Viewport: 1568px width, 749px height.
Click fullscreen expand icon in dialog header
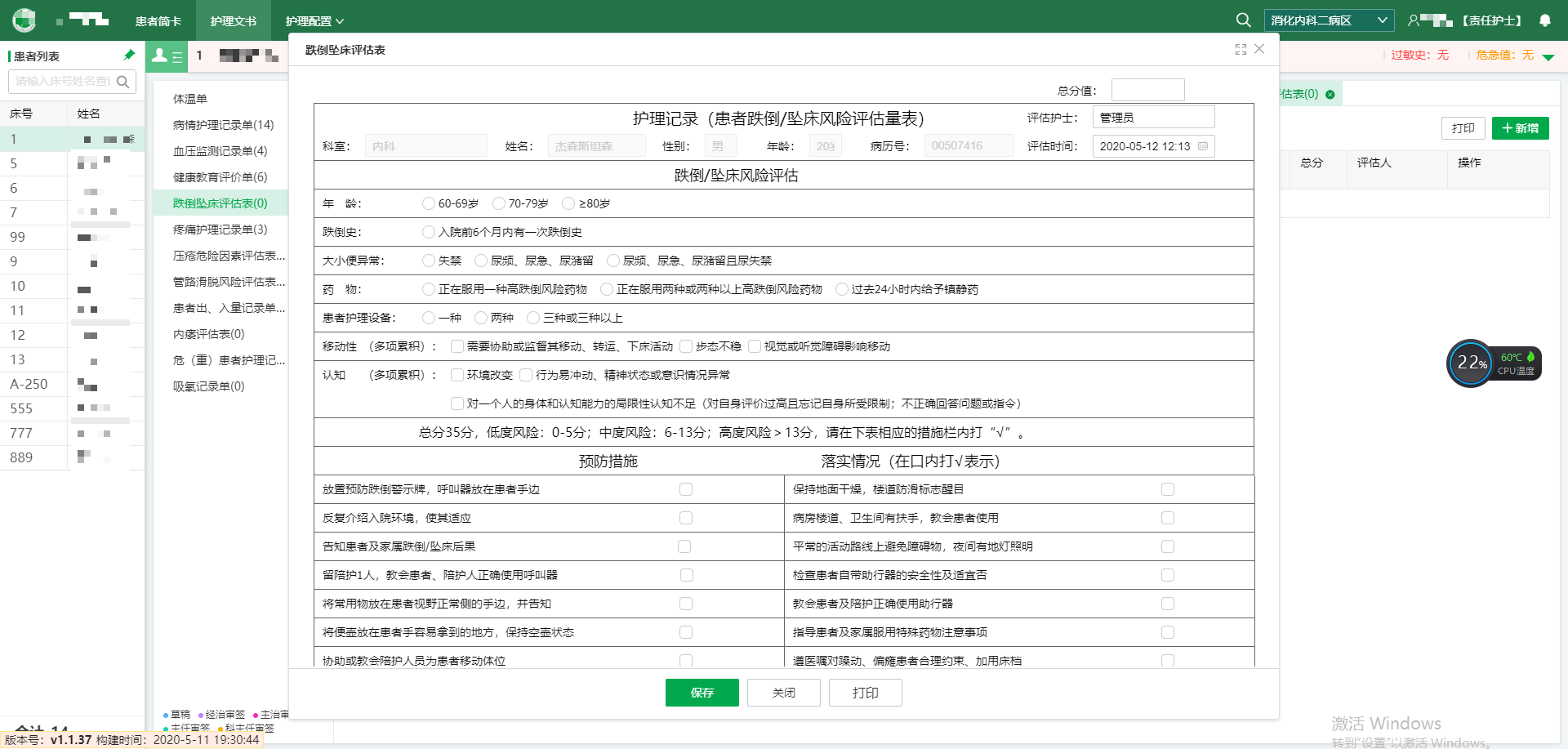point(1241,50)
